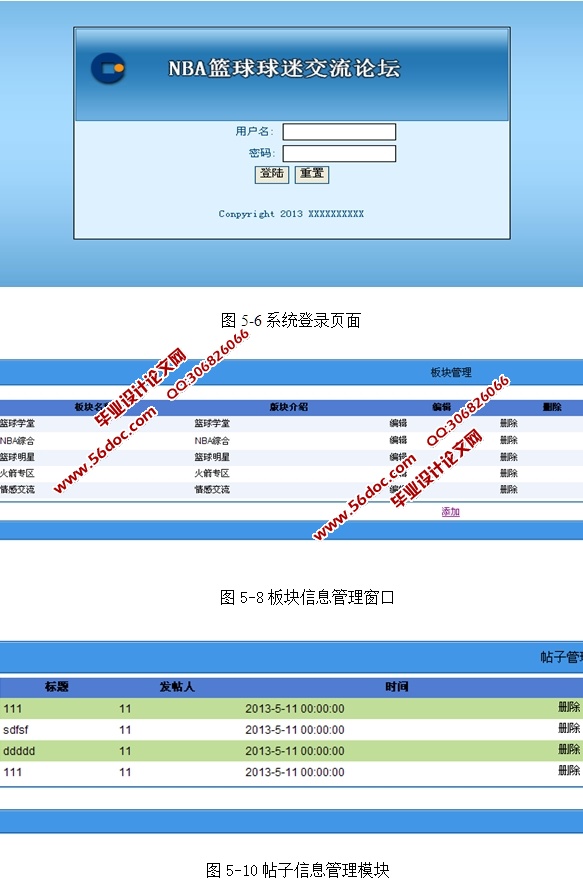Select the 版块介绍 column header
Image resolution: width=583 pixels, height=884 pixels.
tap(289, 407)
